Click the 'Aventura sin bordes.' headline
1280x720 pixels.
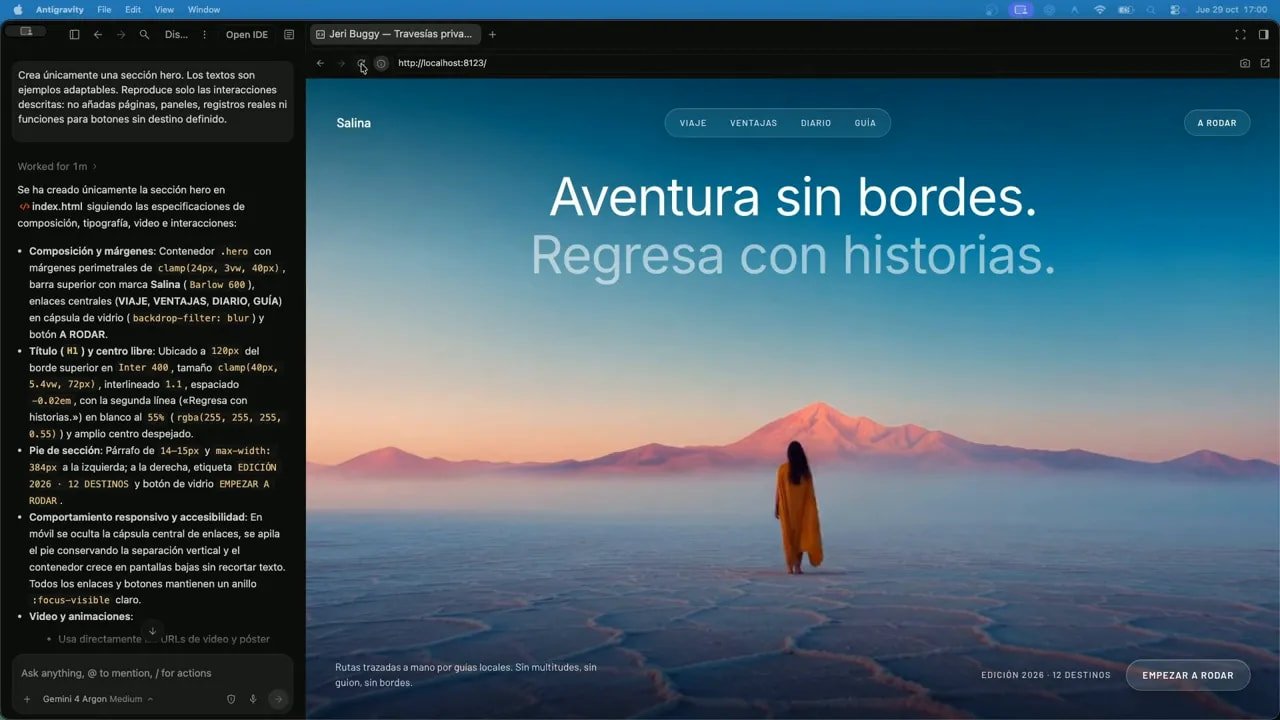(793, 197)
